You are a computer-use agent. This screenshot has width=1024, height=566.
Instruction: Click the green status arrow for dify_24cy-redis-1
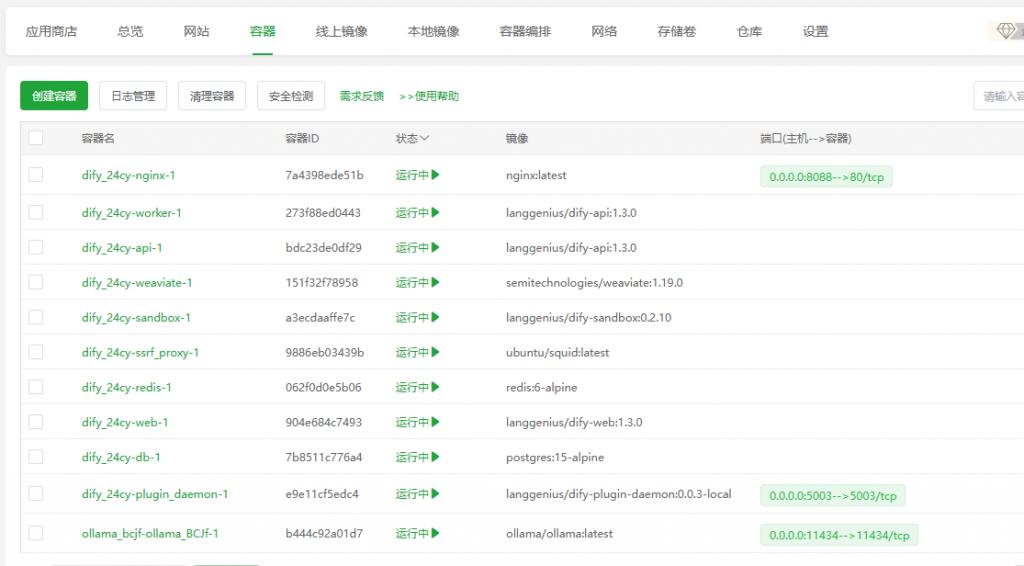(x=436, y=387)
